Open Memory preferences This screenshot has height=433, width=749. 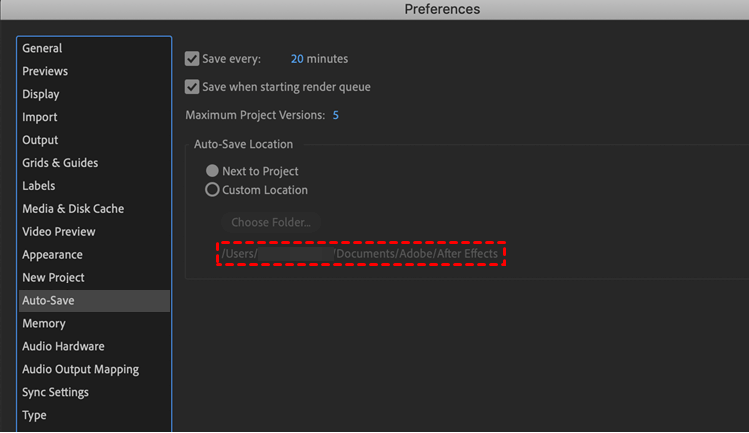(44, 324)
